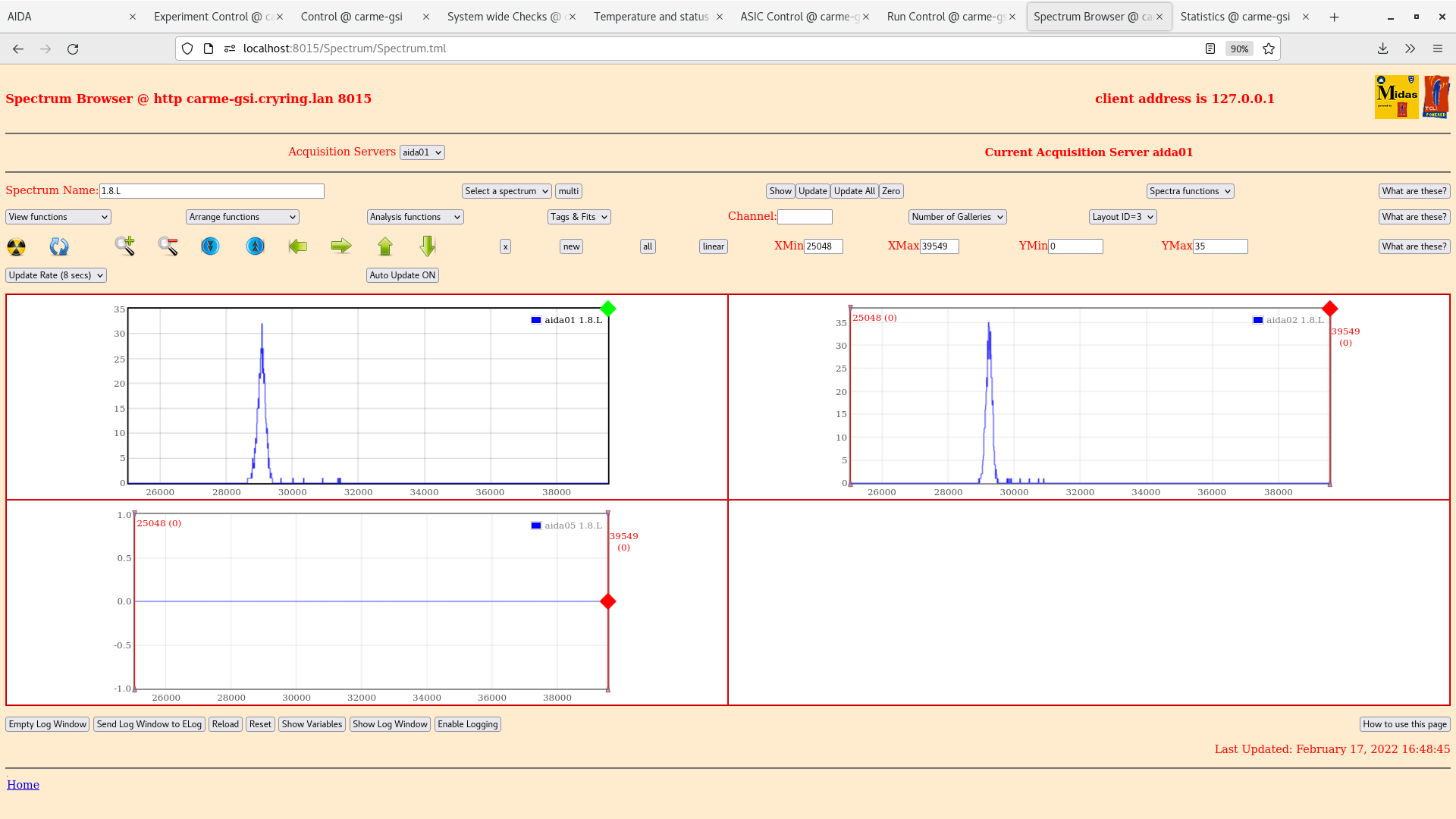The image size is (1456, 819).
Task: Toggle the linear scale button
Action: tap(713, 246)
